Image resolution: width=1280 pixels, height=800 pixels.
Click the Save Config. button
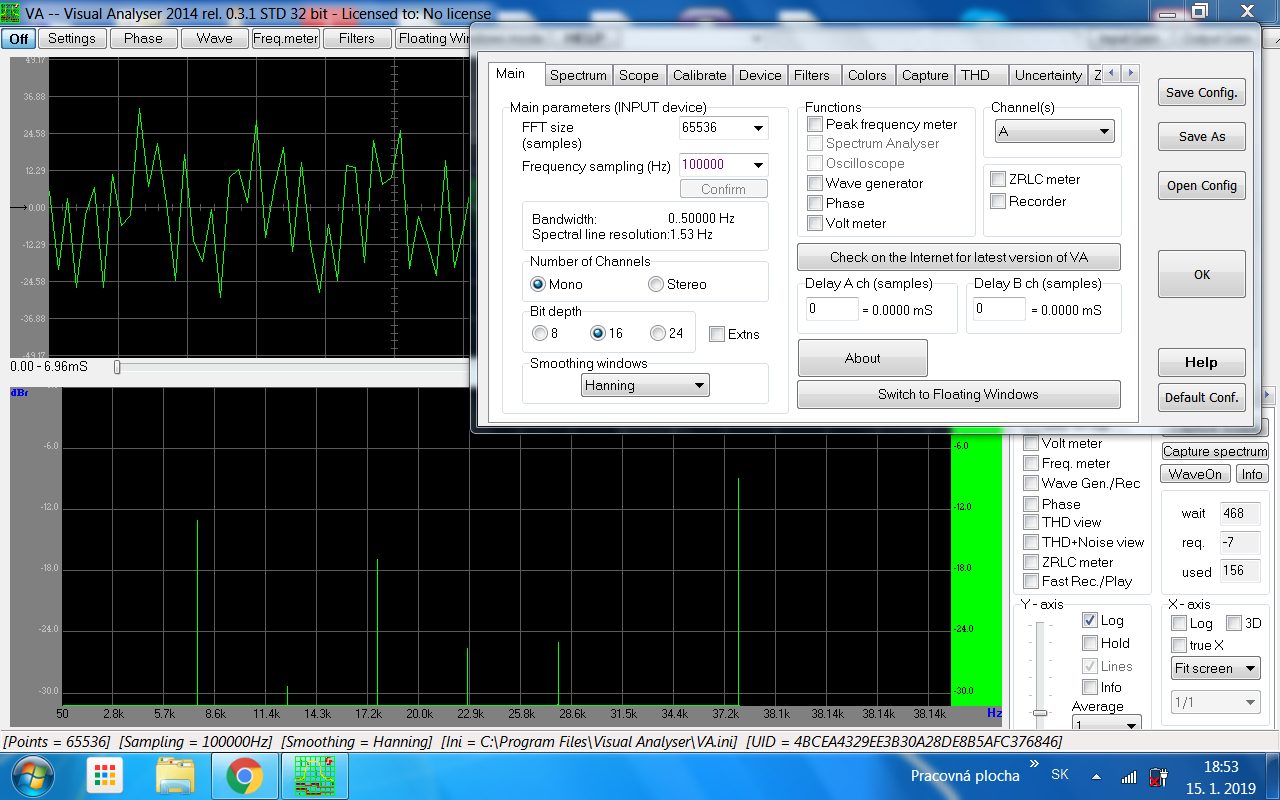pos(1201,93)
